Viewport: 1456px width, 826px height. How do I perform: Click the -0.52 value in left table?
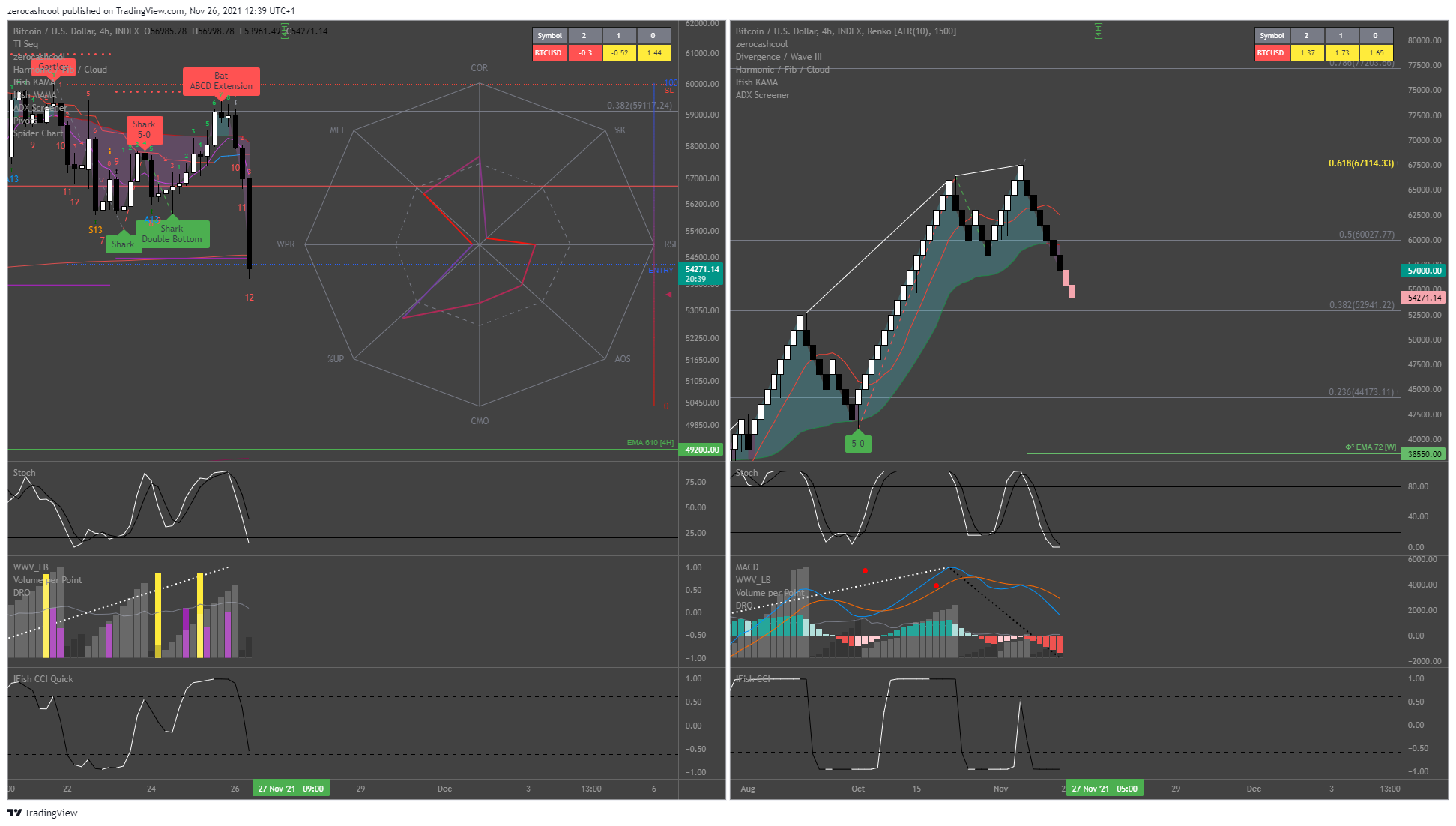click(x=620, y=53)
